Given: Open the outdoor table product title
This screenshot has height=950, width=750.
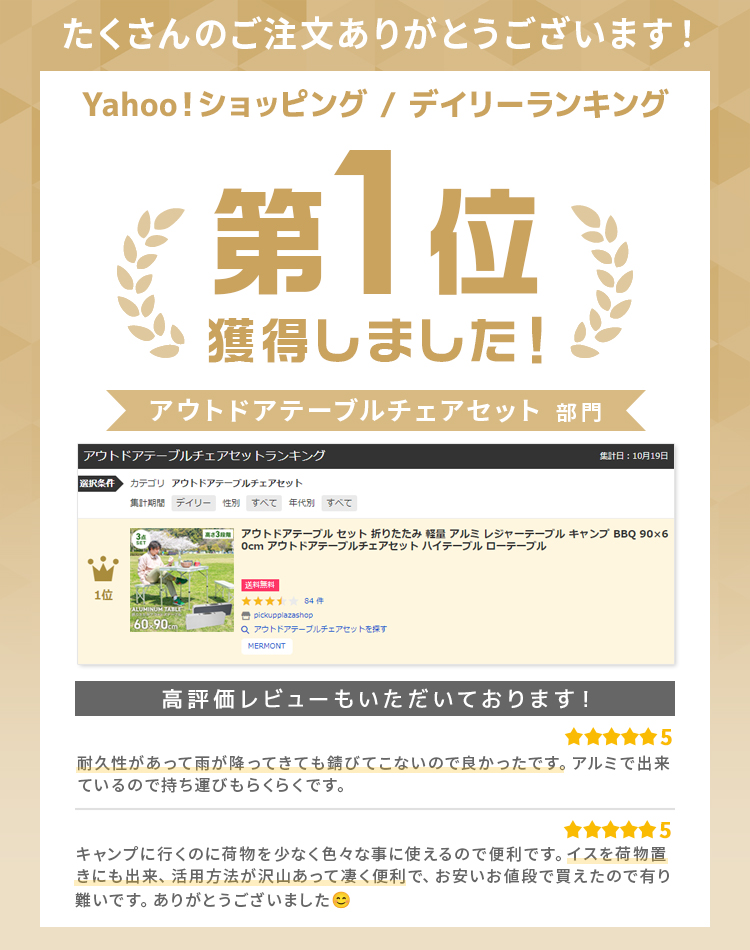Looking at the screenshot, I should click(454, 540).
